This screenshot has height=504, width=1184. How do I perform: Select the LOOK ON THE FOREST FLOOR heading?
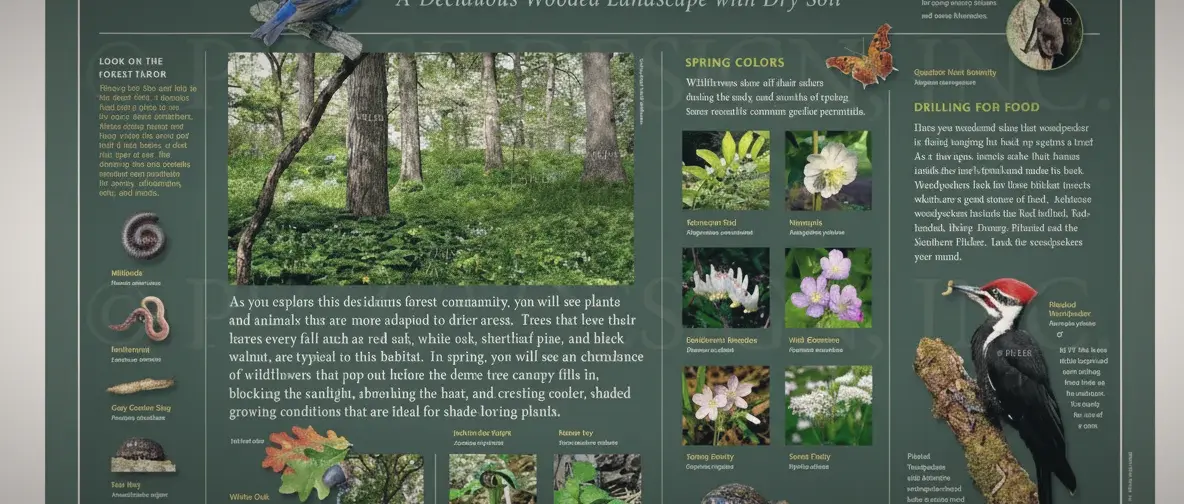pyautogui.click(x=132, y=68)
